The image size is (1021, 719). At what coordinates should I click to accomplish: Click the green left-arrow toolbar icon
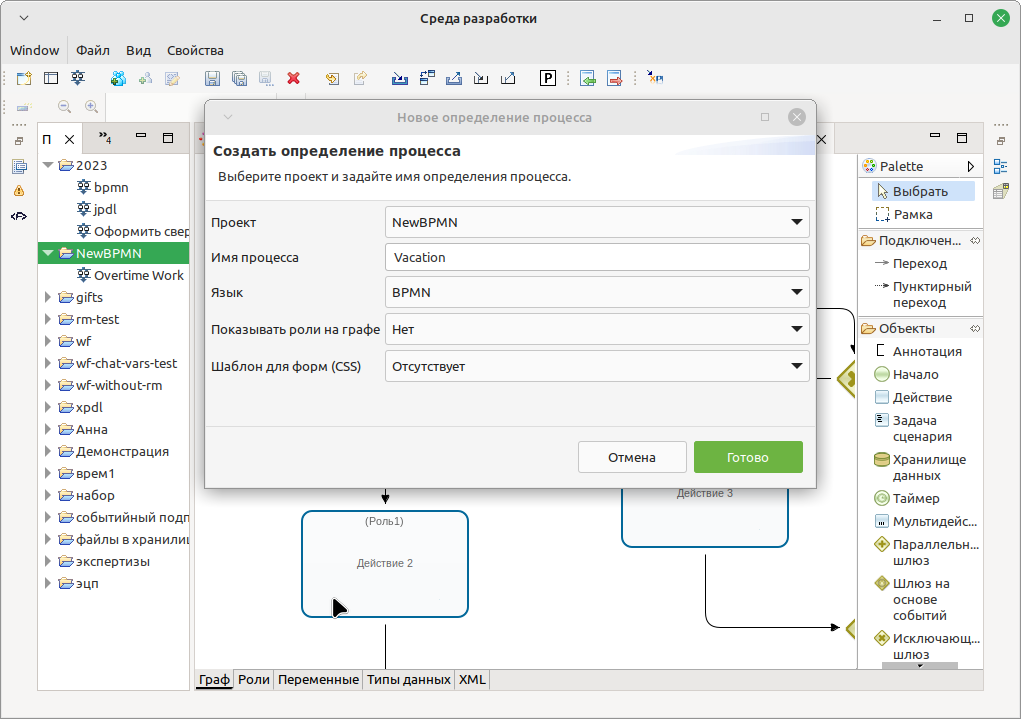(587, 79)
